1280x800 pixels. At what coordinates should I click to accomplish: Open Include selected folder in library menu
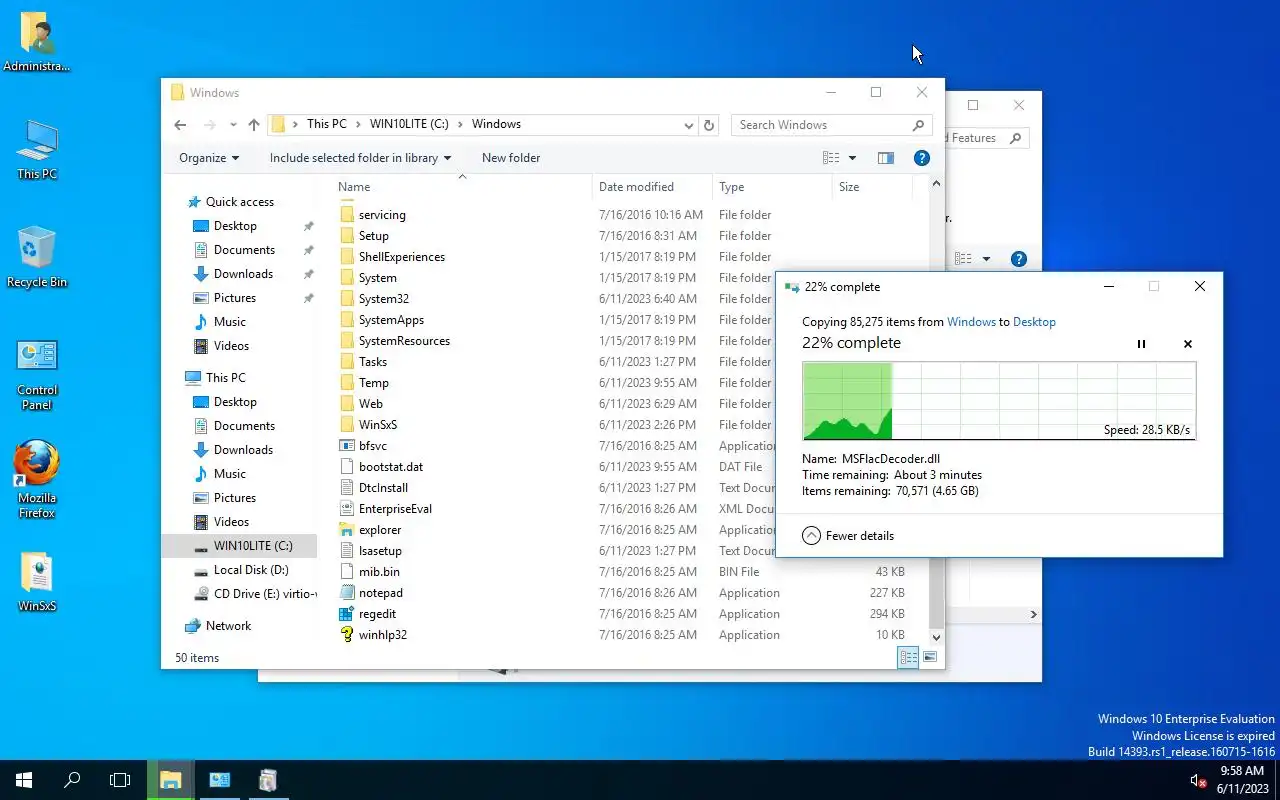(360, 158)
